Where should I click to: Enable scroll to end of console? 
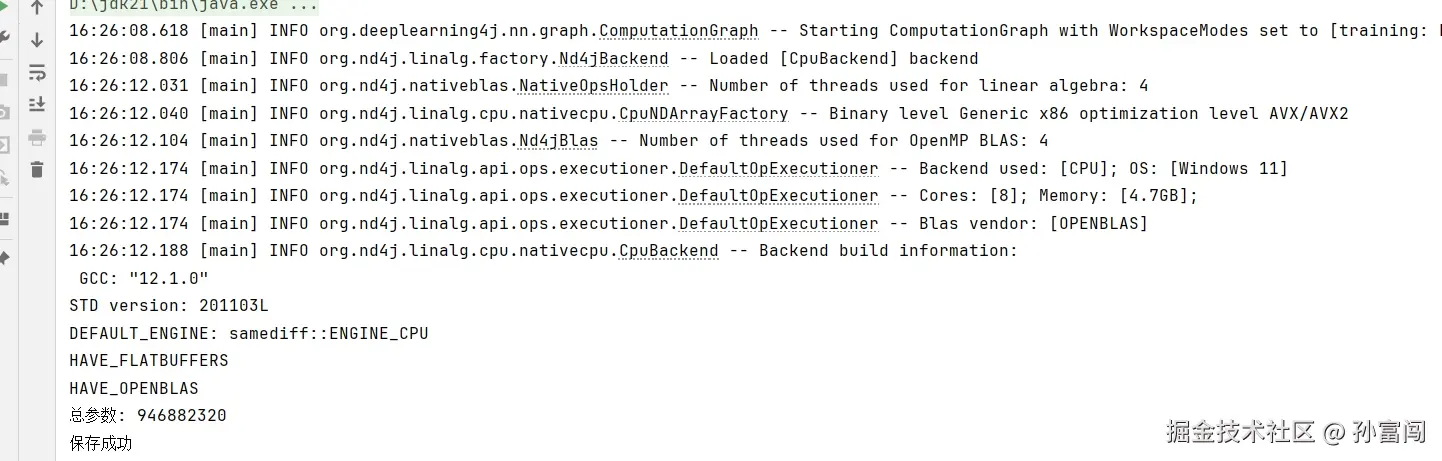pos(37,104)
